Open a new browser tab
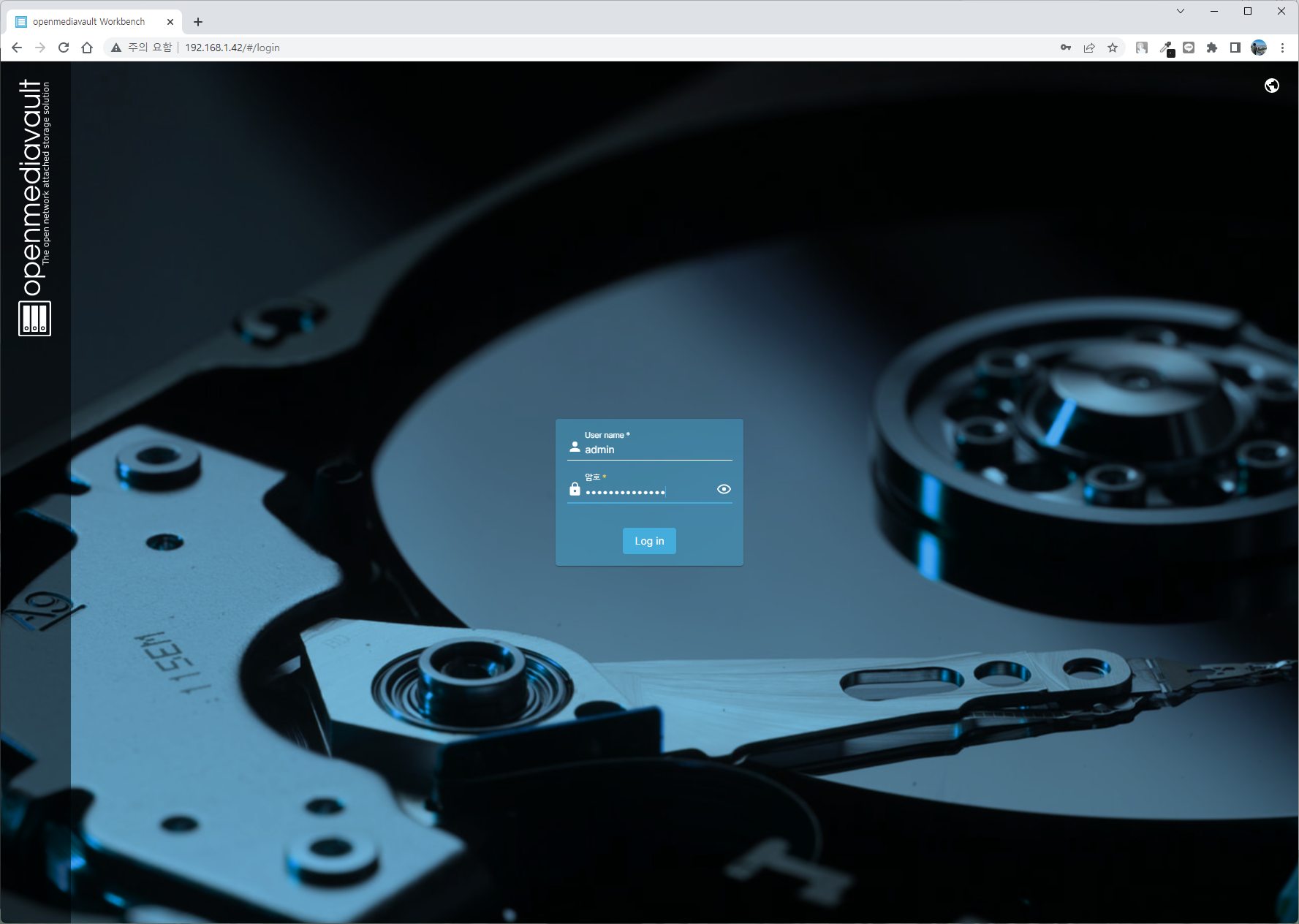Viewport: 1299px width, 924px height. coord(198,22)
